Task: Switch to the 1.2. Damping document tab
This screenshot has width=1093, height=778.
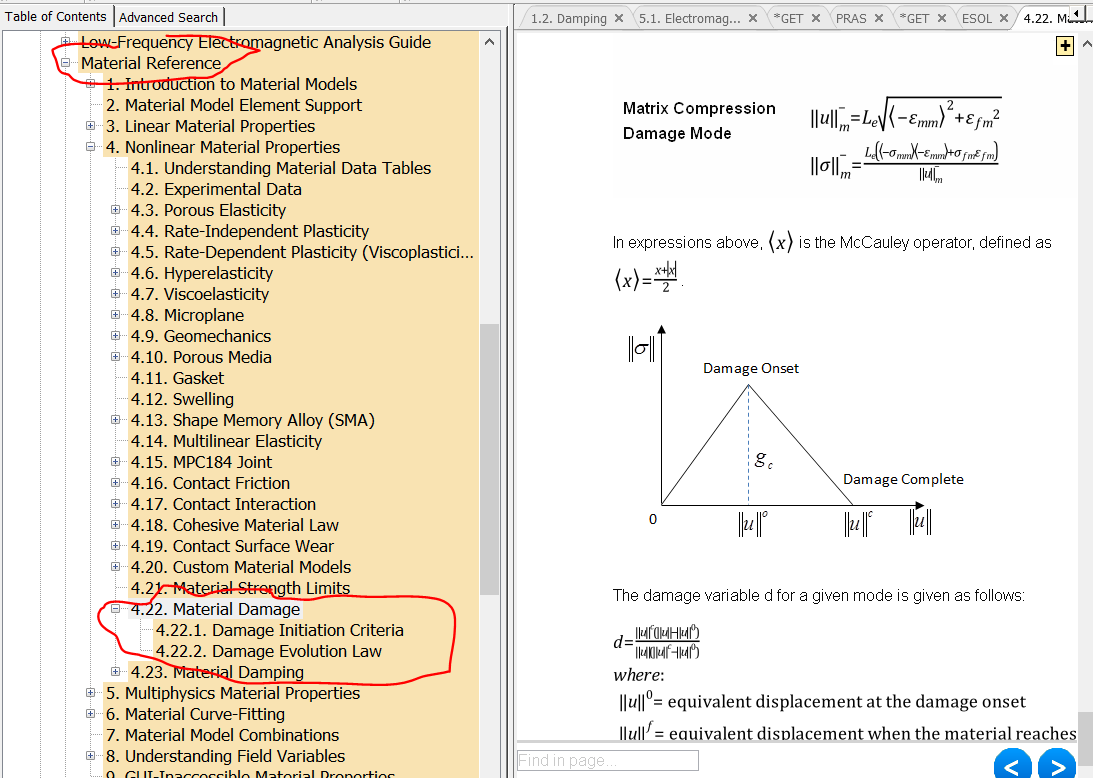Action: (567, 18)
